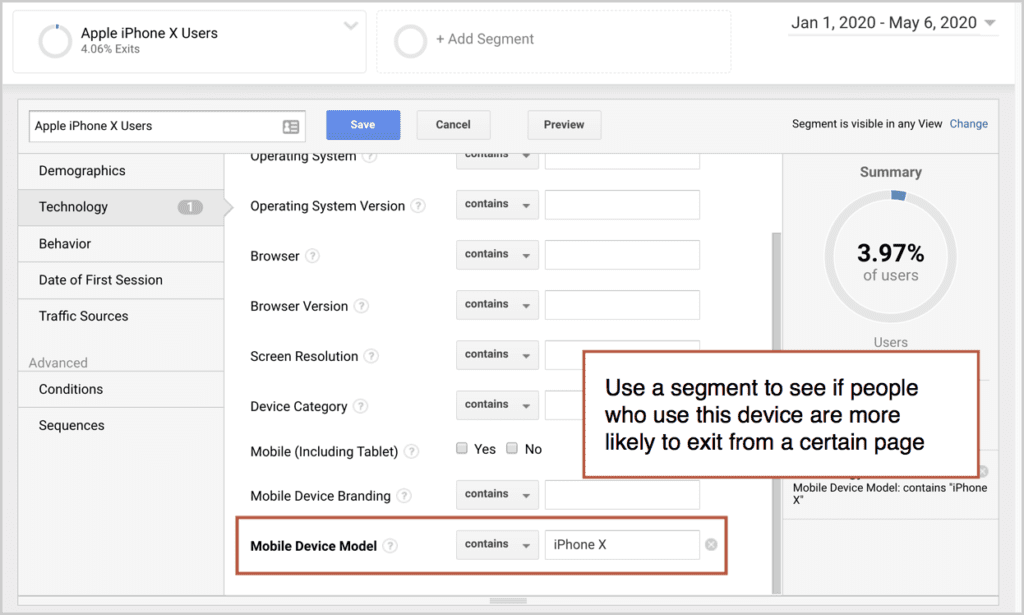This screenshot has width=1024, height=615.
Task: Click the segment form vertical scrollbar
Action: [776, 413]
